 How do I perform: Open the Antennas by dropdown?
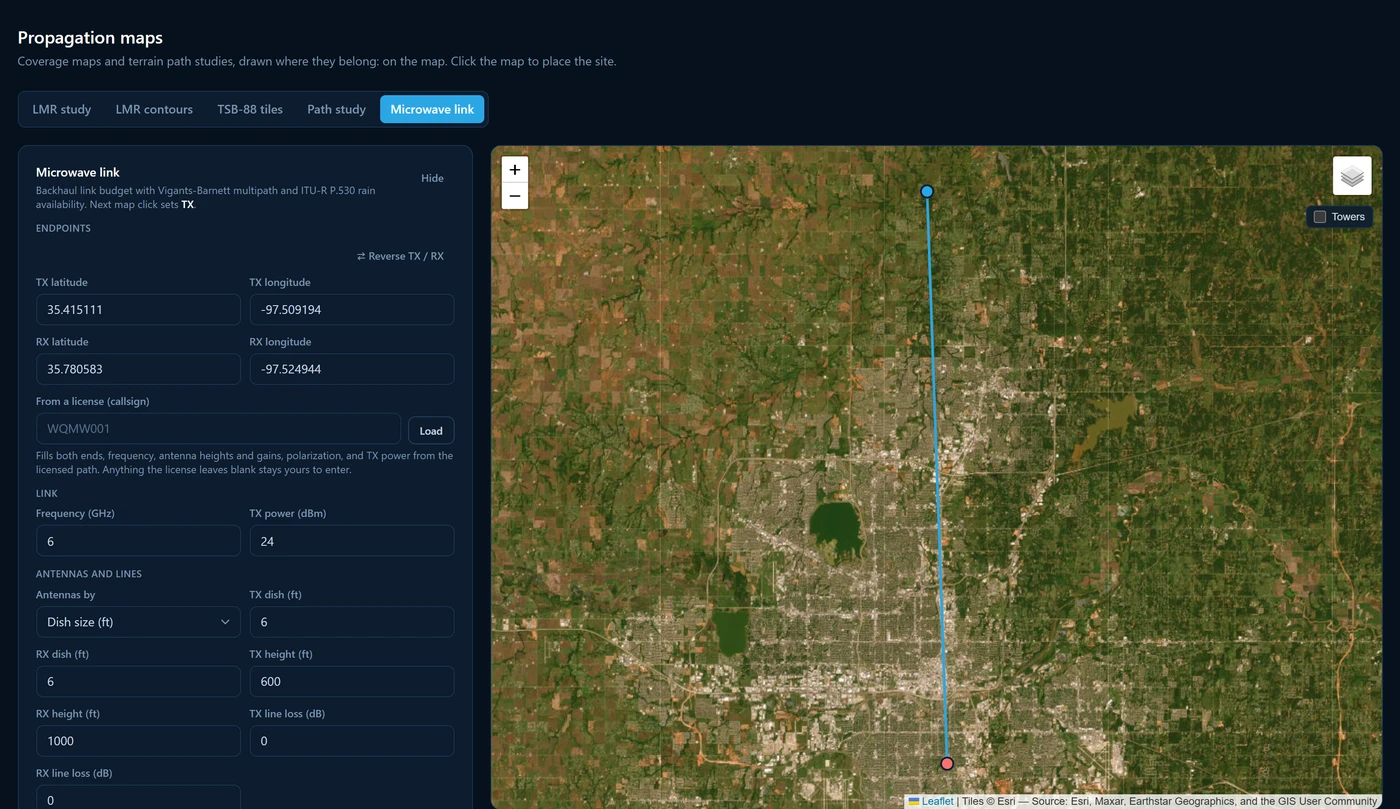pyautogui.click(x=138, y=622)
